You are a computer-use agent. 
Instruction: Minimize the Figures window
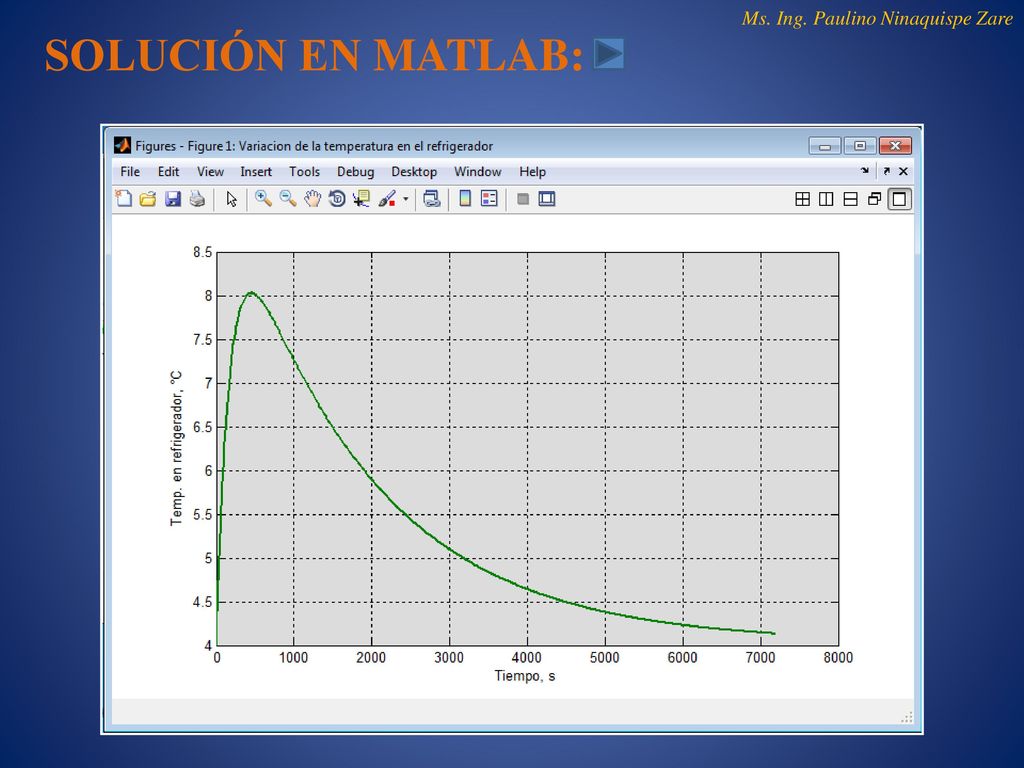click(x=825, y=146)
